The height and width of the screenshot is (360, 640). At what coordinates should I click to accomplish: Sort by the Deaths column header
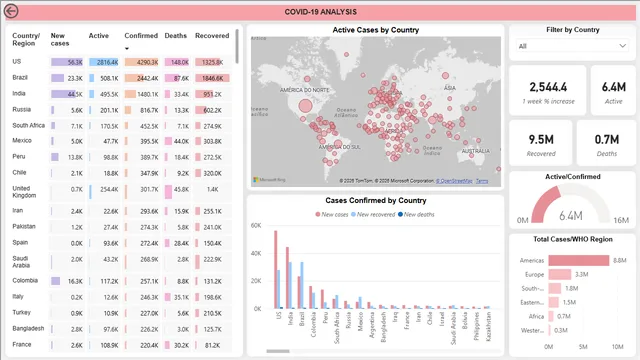coord(176,36)
